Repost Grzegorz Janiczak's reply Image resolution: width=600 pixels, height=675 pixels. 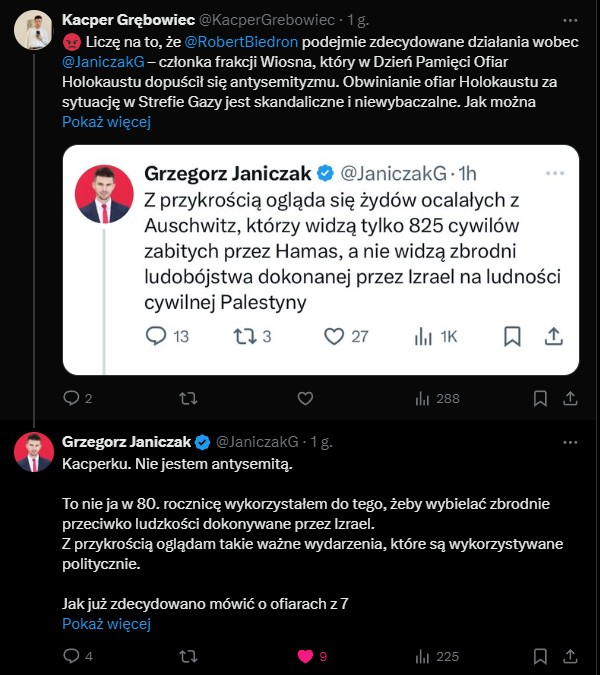[187, 657]
